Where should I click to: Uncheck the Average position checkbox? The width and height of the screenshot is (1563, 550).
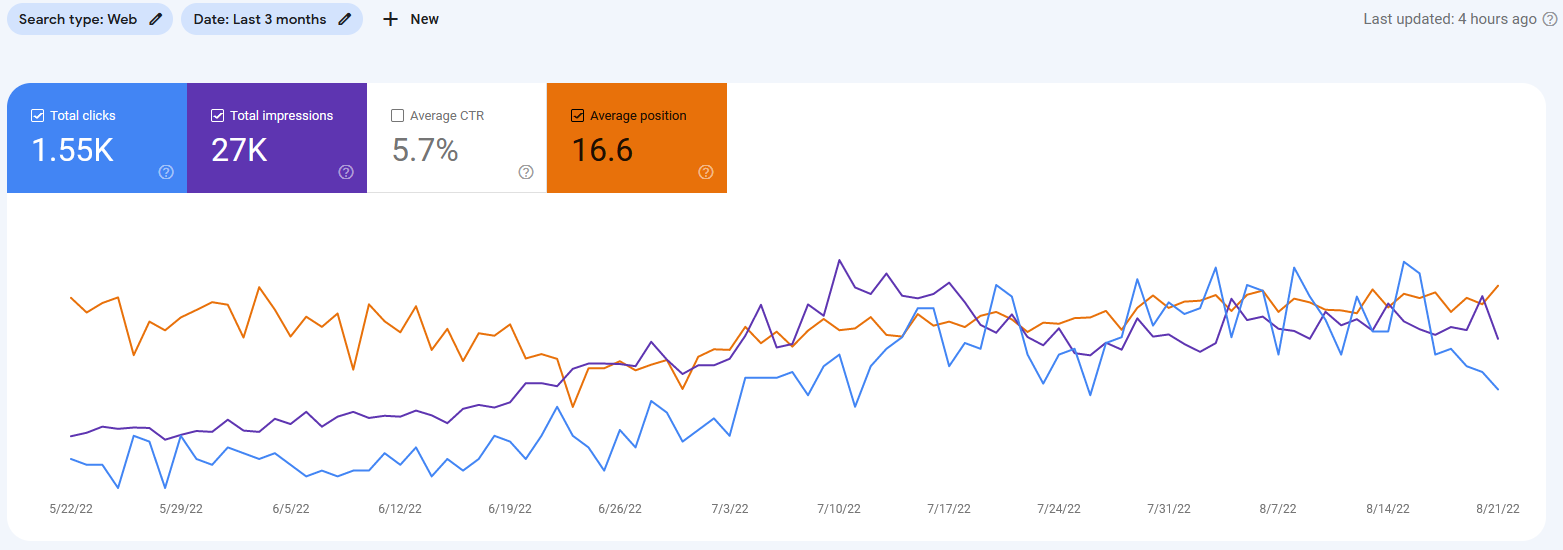(577, 116)
